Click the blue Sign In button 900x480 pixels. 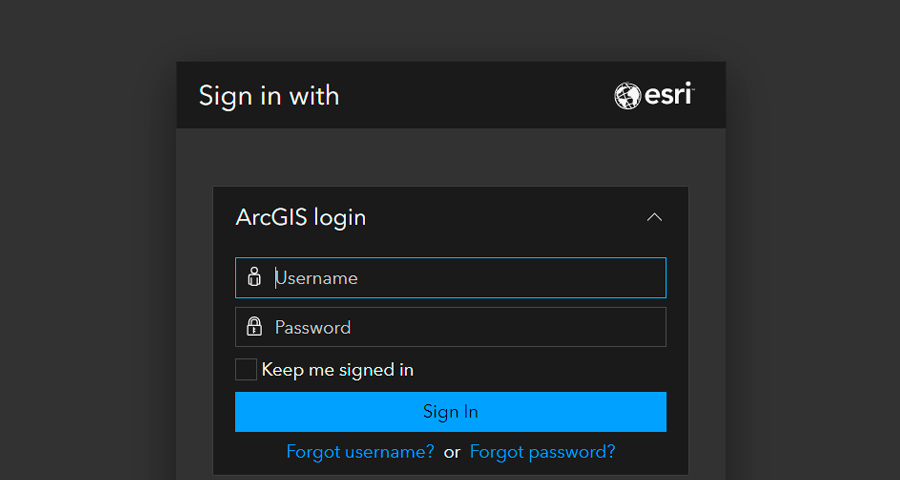451,412
